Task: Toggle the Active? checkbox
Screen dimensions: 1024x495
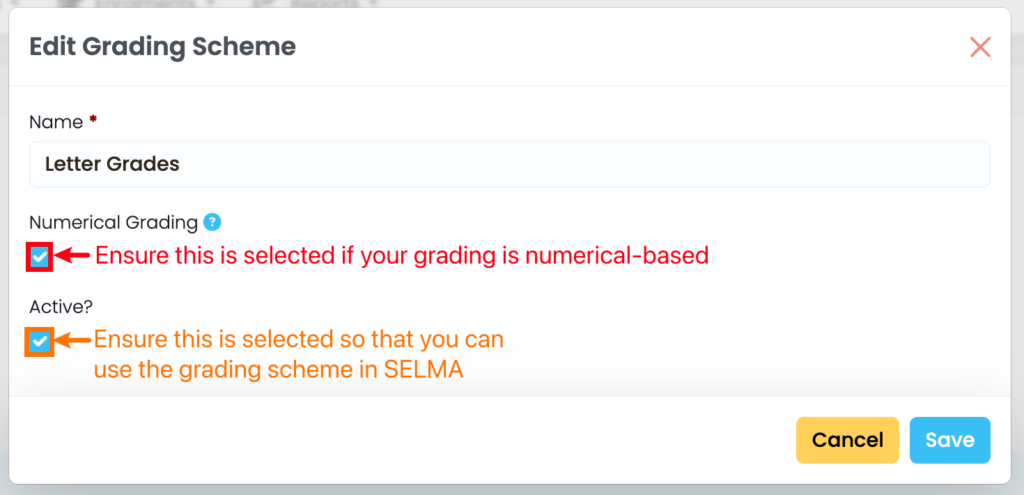Action: point(39,342)
